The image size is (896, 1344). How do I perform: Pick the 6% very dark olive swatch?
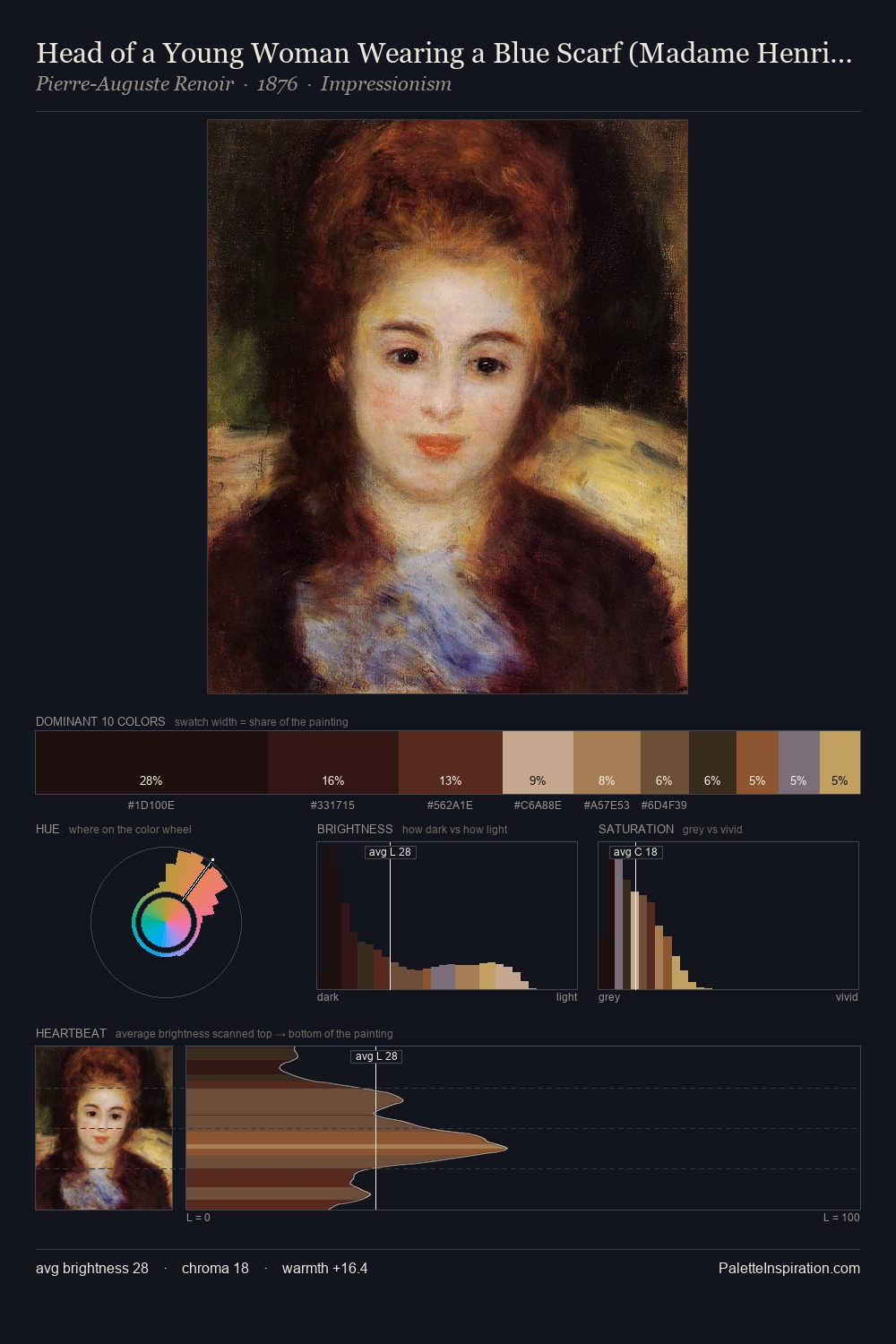(712, 762)
